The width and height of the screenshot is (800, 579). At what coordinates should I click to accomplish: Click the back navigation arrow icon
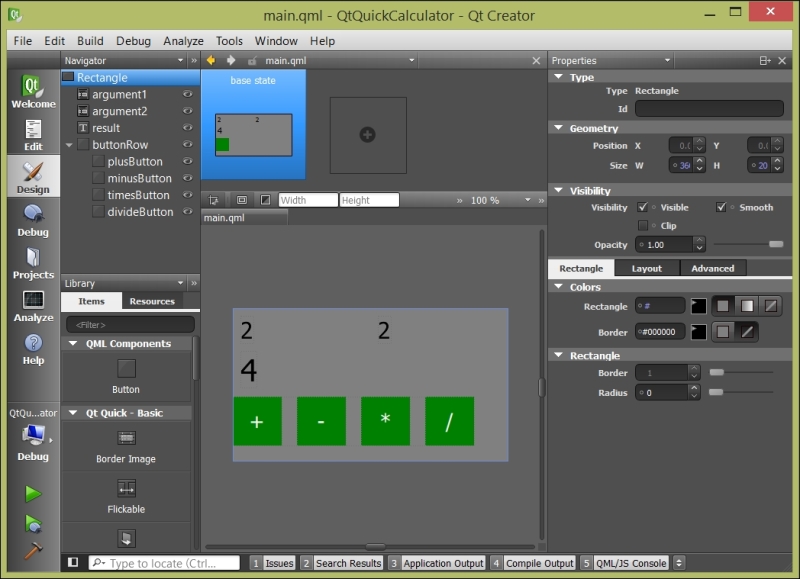click(209, 59)
